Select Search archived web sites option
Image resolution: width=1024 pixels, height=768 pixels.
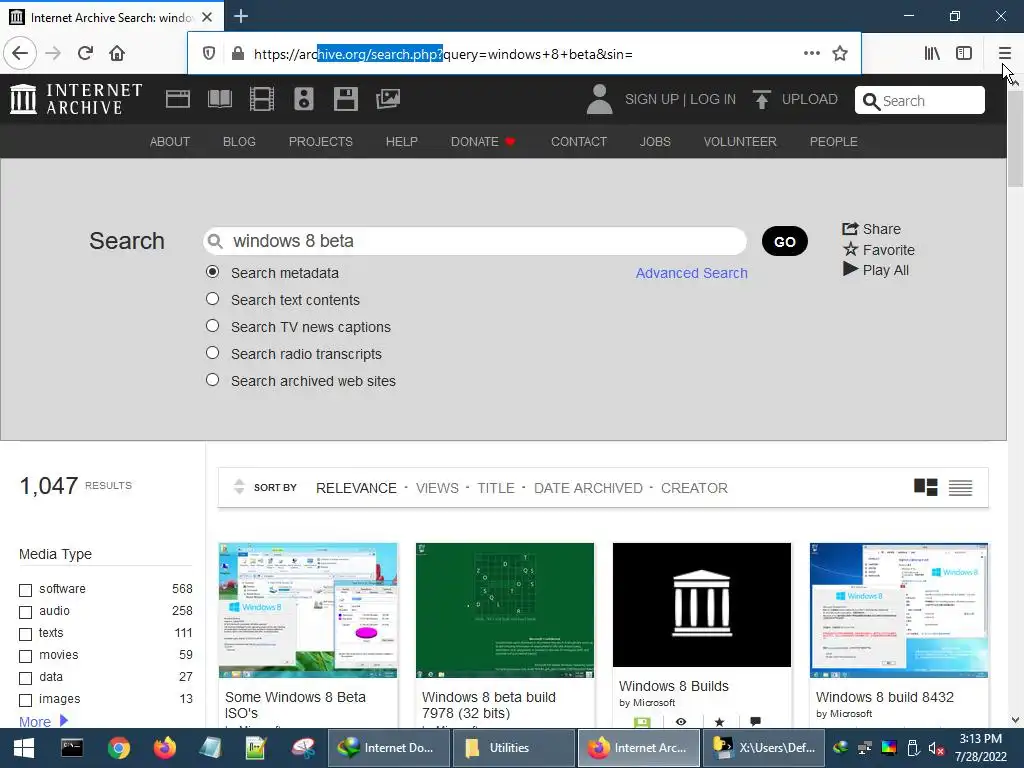(212, 379)
